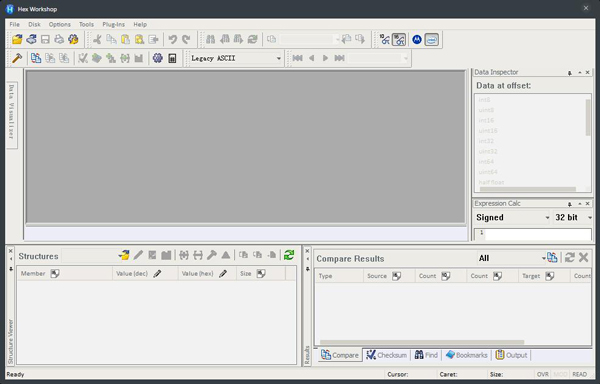Click go to first bookmark button

click(297, 58)
